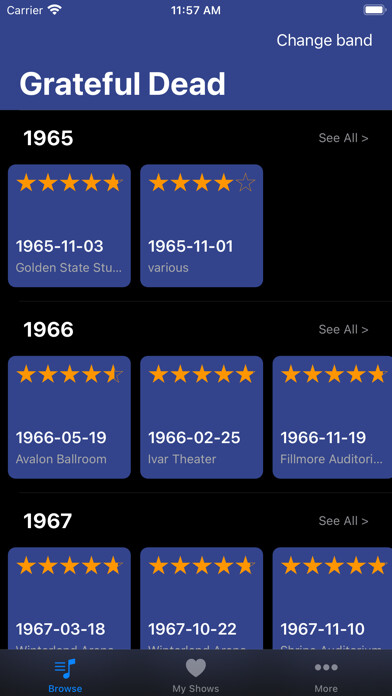Expand See All for 1966
Viewport: 392px width, 696px height.
343,329
